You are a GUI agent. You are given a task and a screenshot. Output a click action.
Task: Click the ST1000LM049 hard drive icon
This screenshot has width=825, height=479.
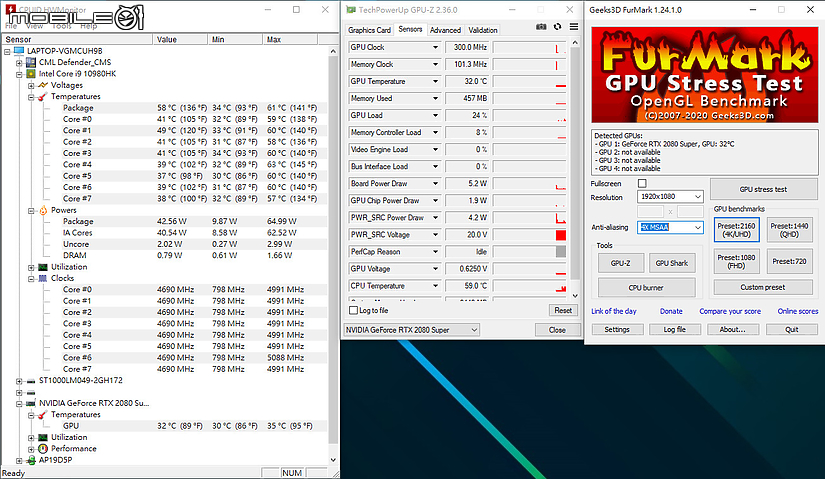31,381
